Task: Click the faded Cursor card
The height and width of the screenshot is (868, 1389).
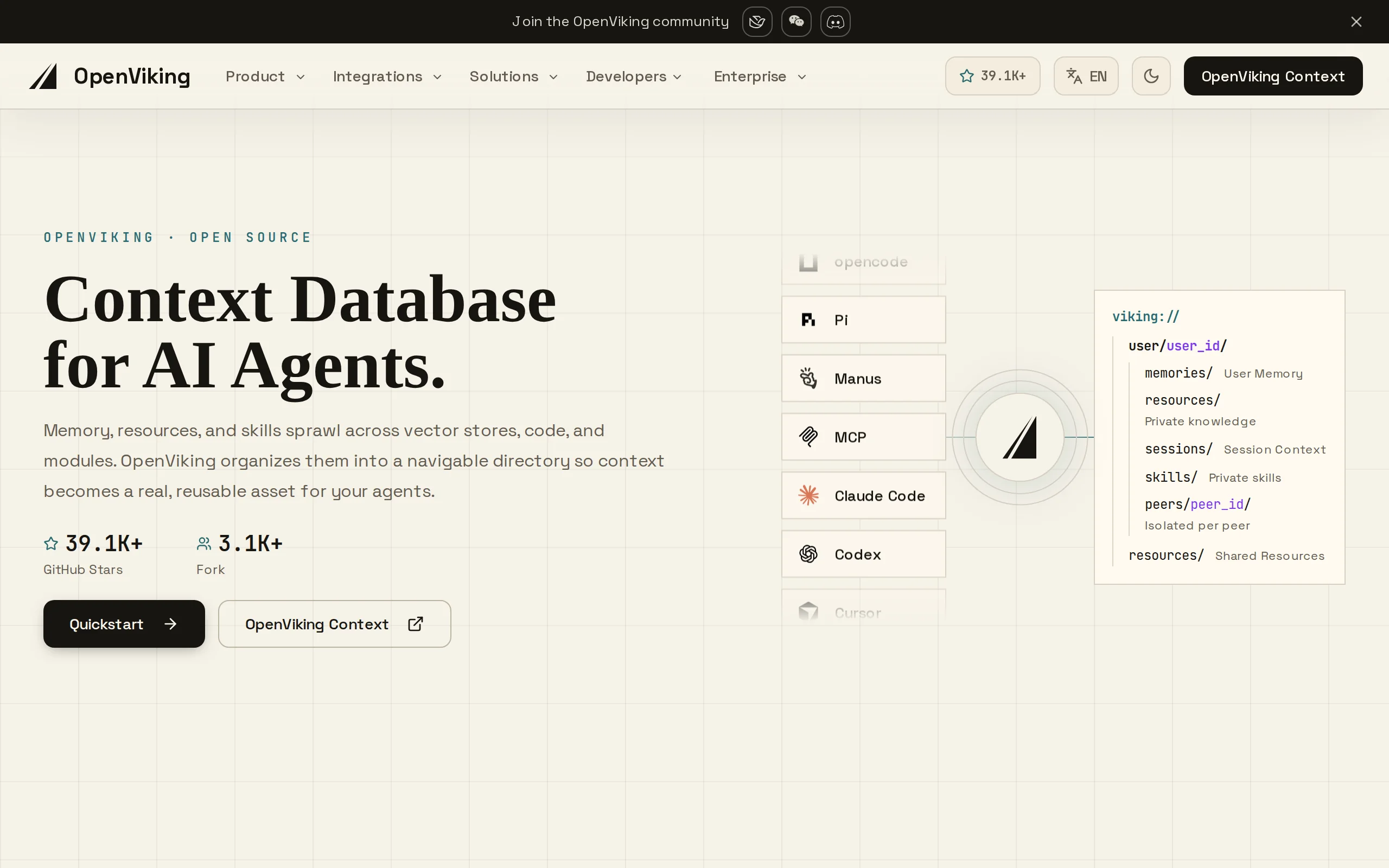Action: pos(863,605)
